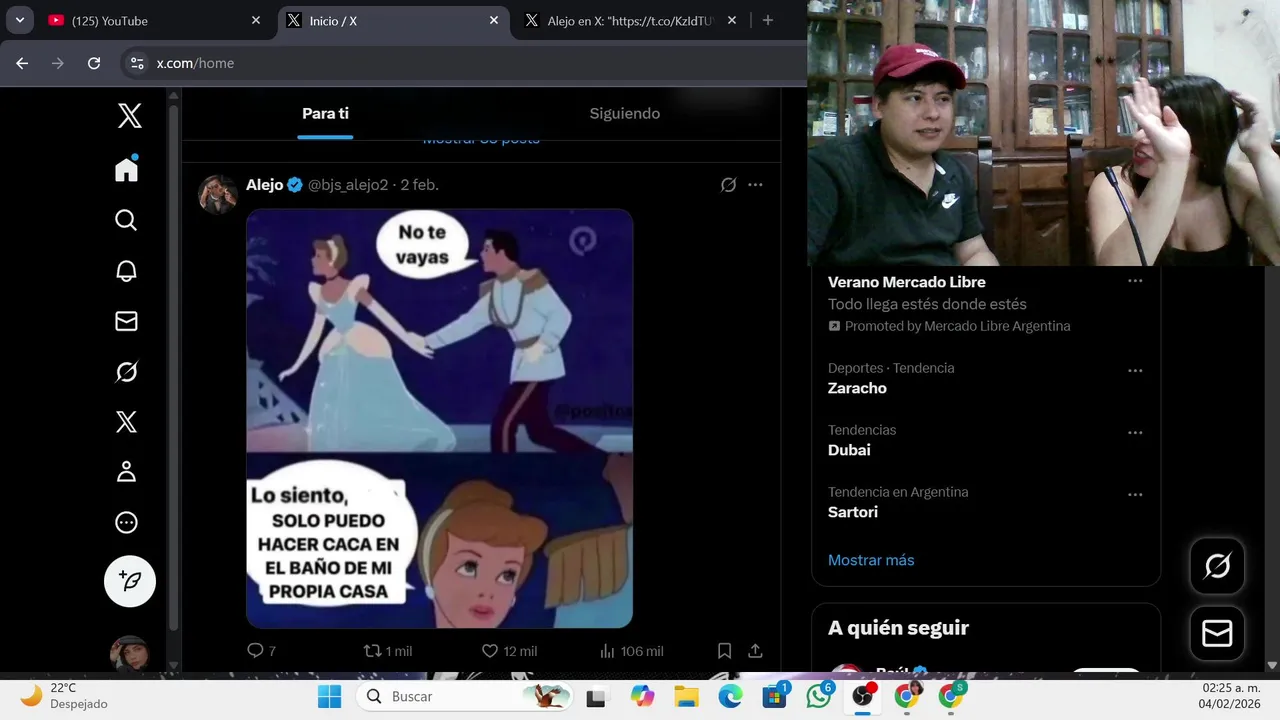Open OBS Studio from taskbar

click(x=863, y=696)
